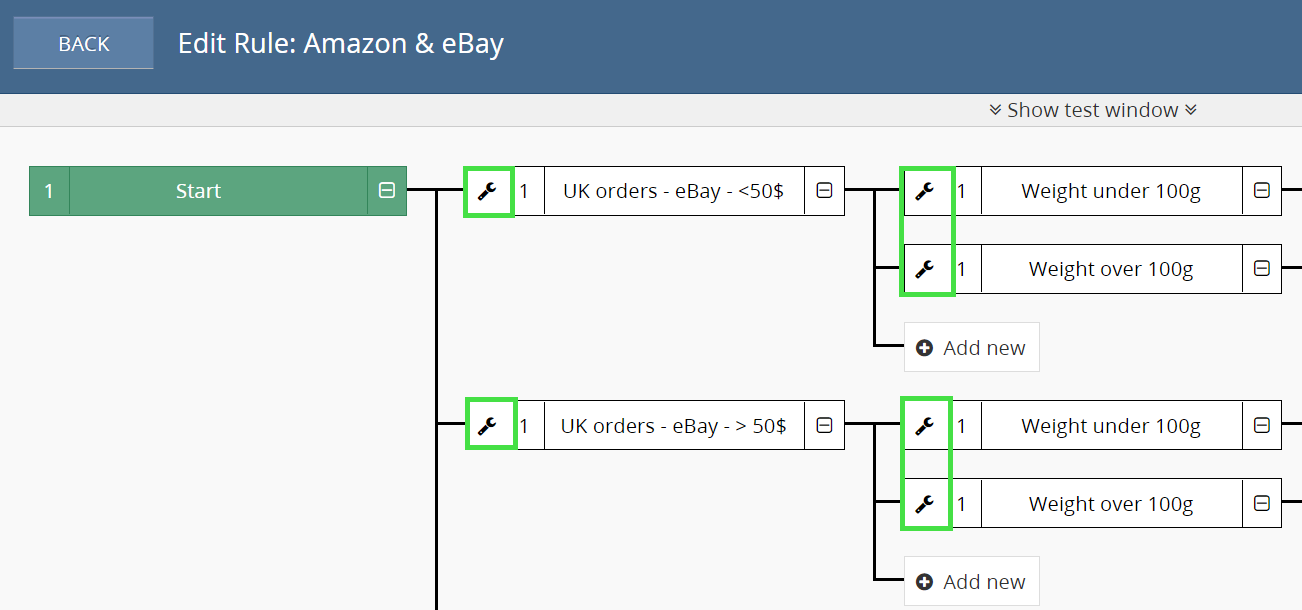The height and width of the screenshot is (610, 1302).
Task: Collapse first Weight under 100g node
Action: pyautogui.click(x=1262, y=191)
